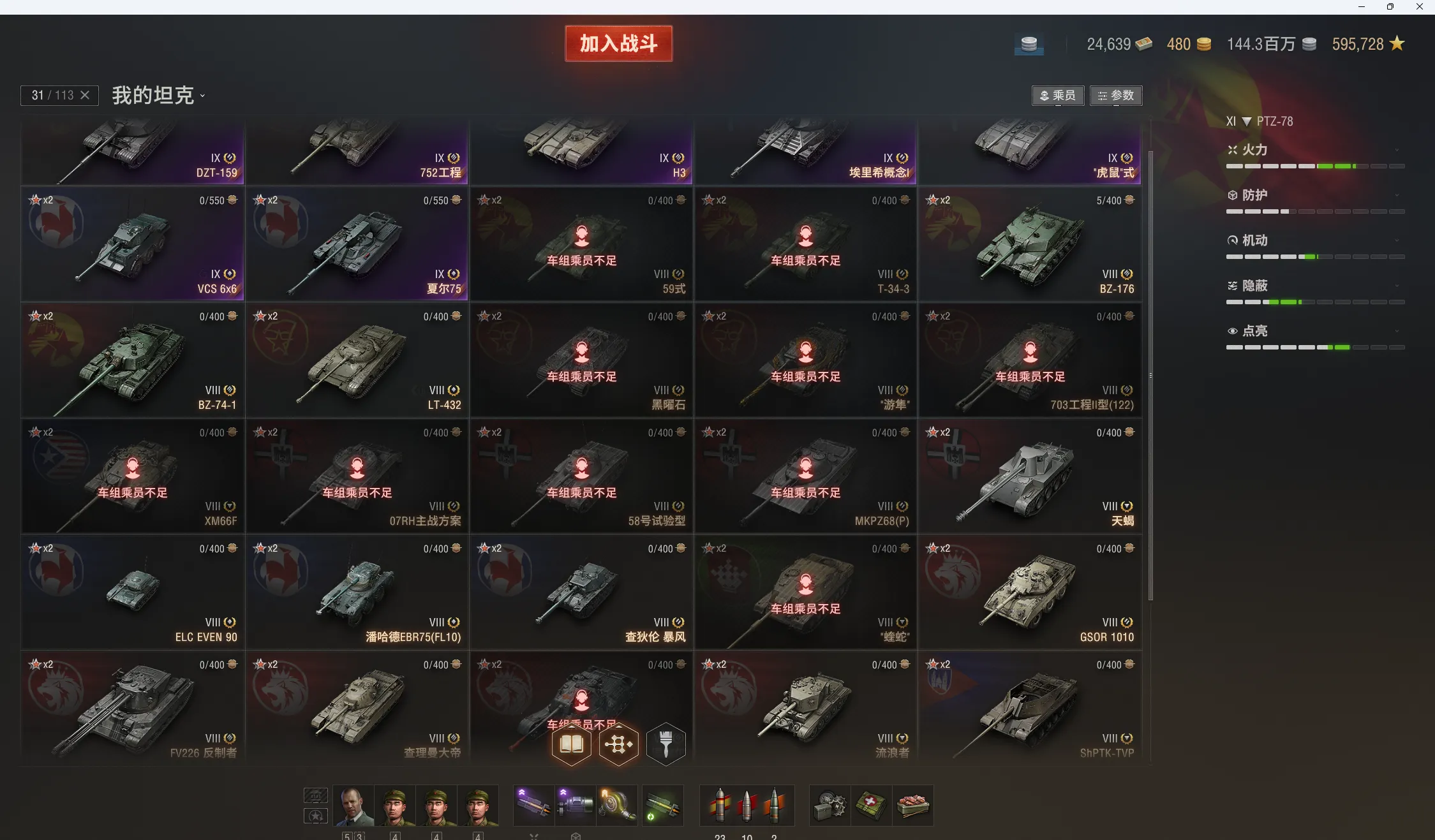Clear the 31/113 tank filter

tap(85, 95)
